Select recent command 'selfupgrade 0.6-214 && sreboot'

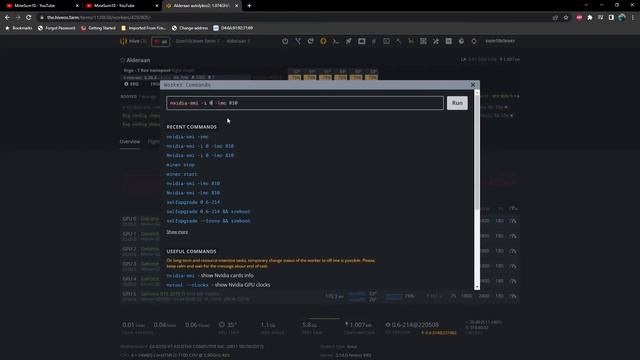(x=208, y=211)
